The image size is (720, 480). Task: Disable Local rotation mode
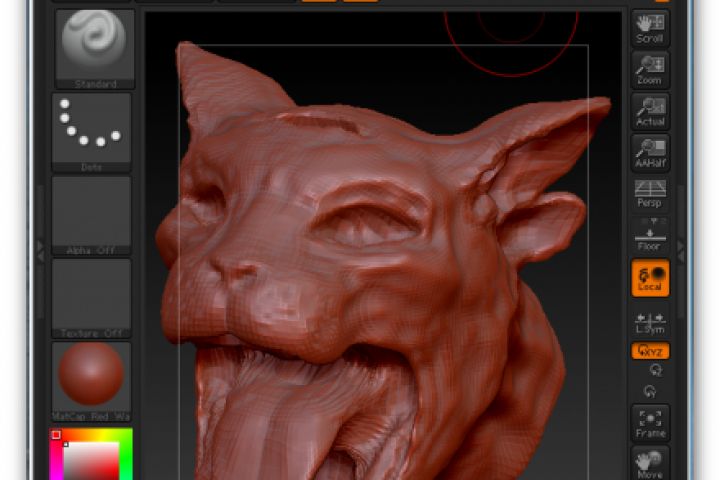(x=650, y=278)
